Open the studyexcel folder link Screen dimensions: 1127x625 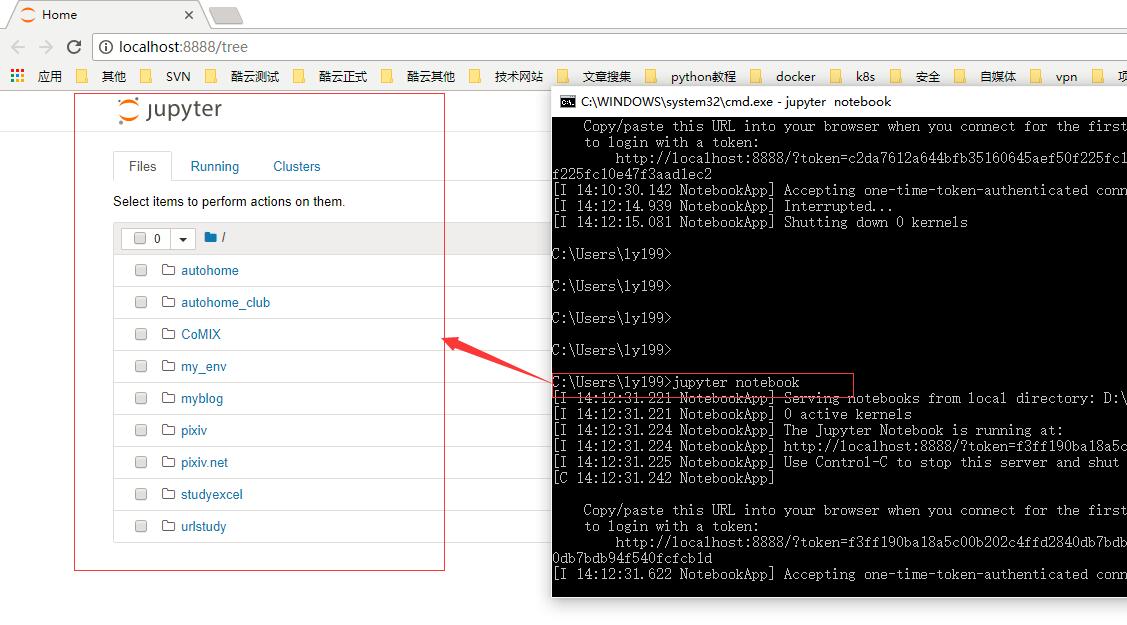point(211,494)
